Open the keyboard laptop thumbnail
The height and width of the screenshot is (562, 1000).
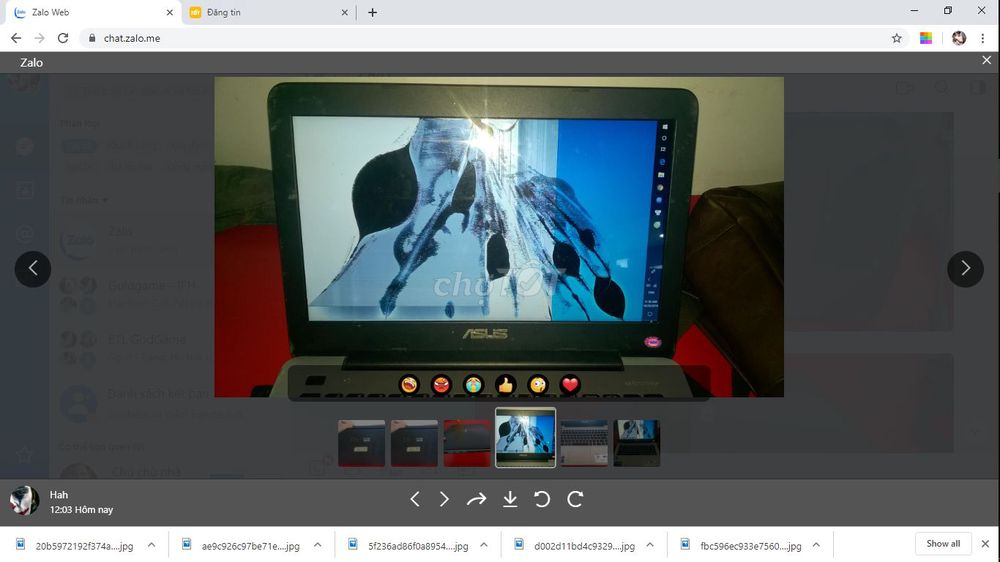tap(584, 443)
